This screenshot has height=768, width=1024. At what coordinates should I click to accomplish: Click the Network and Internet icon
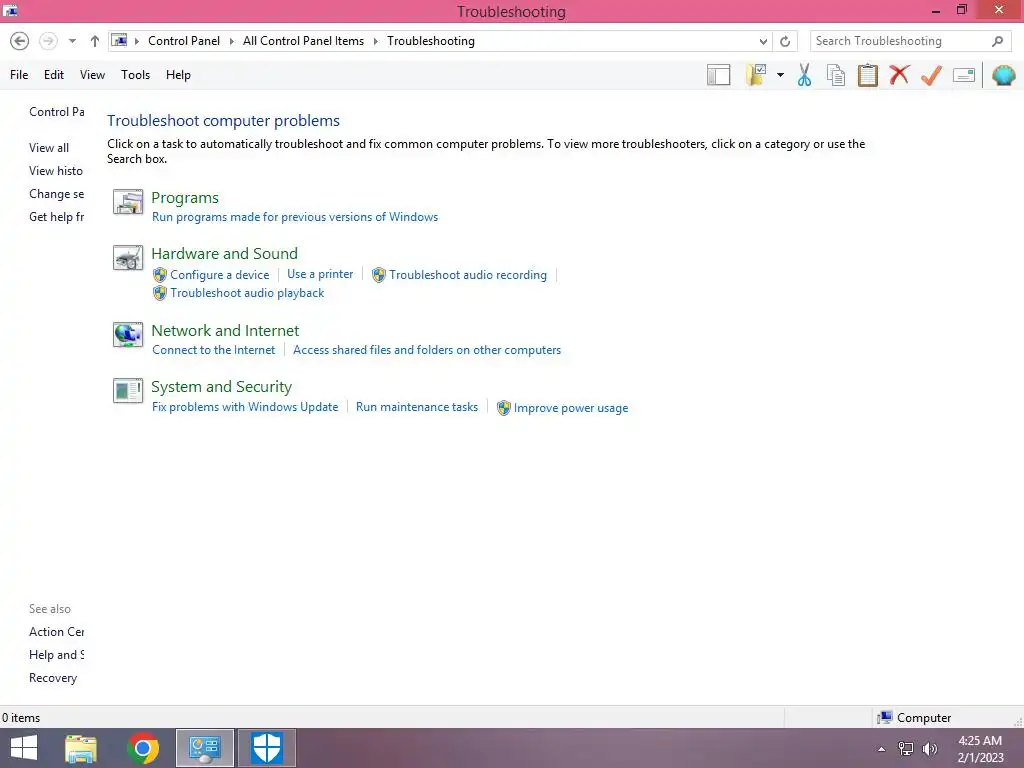click(128, 335)
